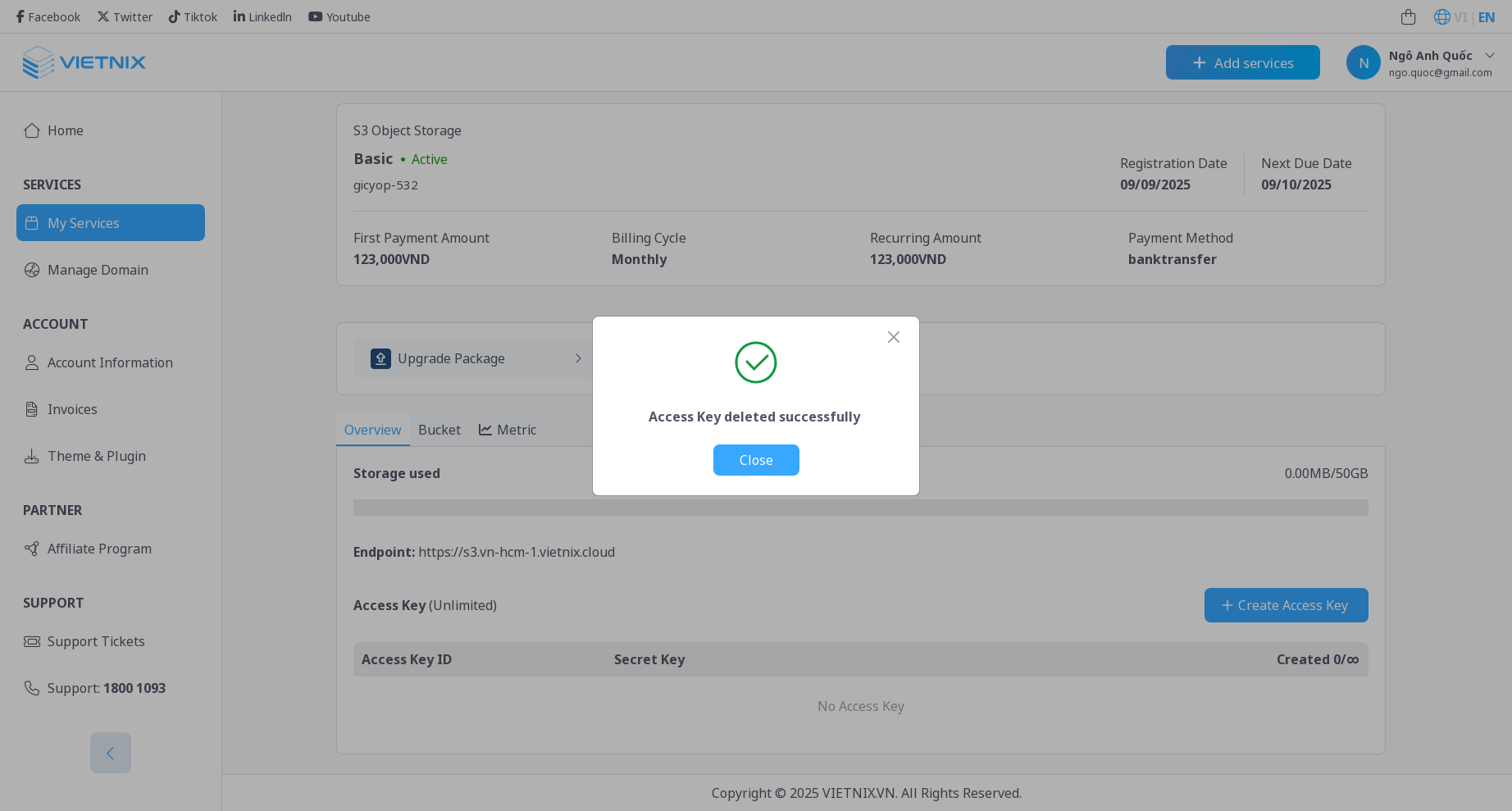Switch to the Bucket tab
The height and width of the screenshot is (811, 1512).
click(439, 429)
